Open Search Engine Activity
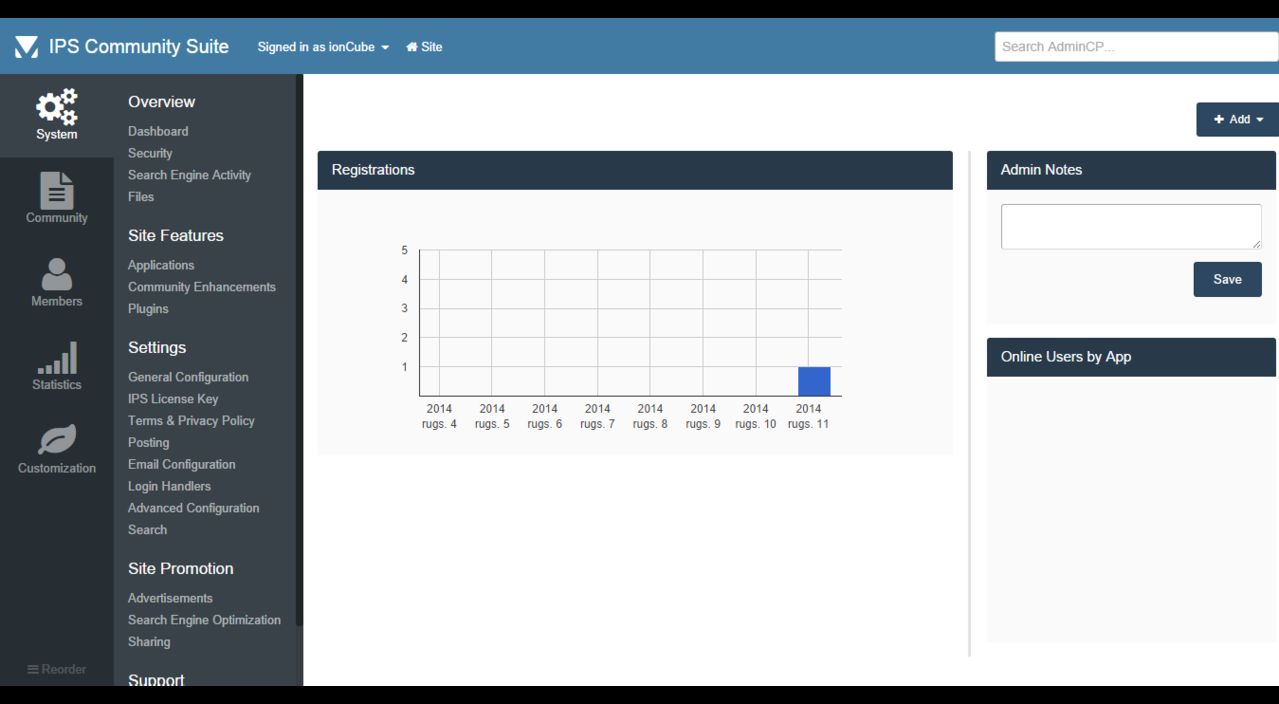Image resolution: width=1279 pixels, height=704 pixels. pyautogui.click(x=189, y=175)
